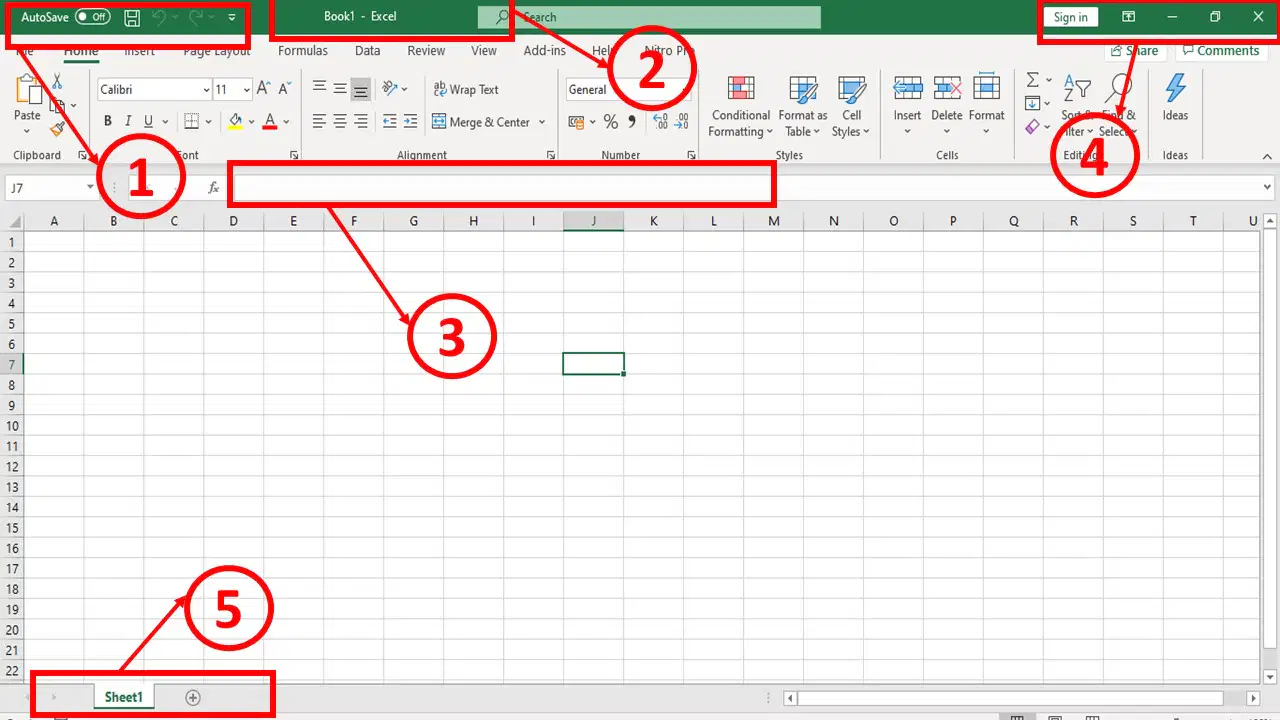Image resolution: width=1280 pixels, height=720 pixels.
Task: Select column header J
Action: pyautogui.click(x=593, y=221)
